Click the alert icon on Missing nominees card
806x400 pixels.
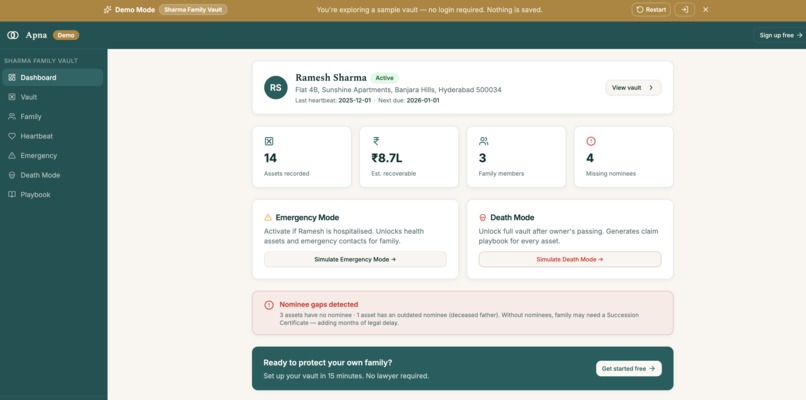(x=591, y=141)
